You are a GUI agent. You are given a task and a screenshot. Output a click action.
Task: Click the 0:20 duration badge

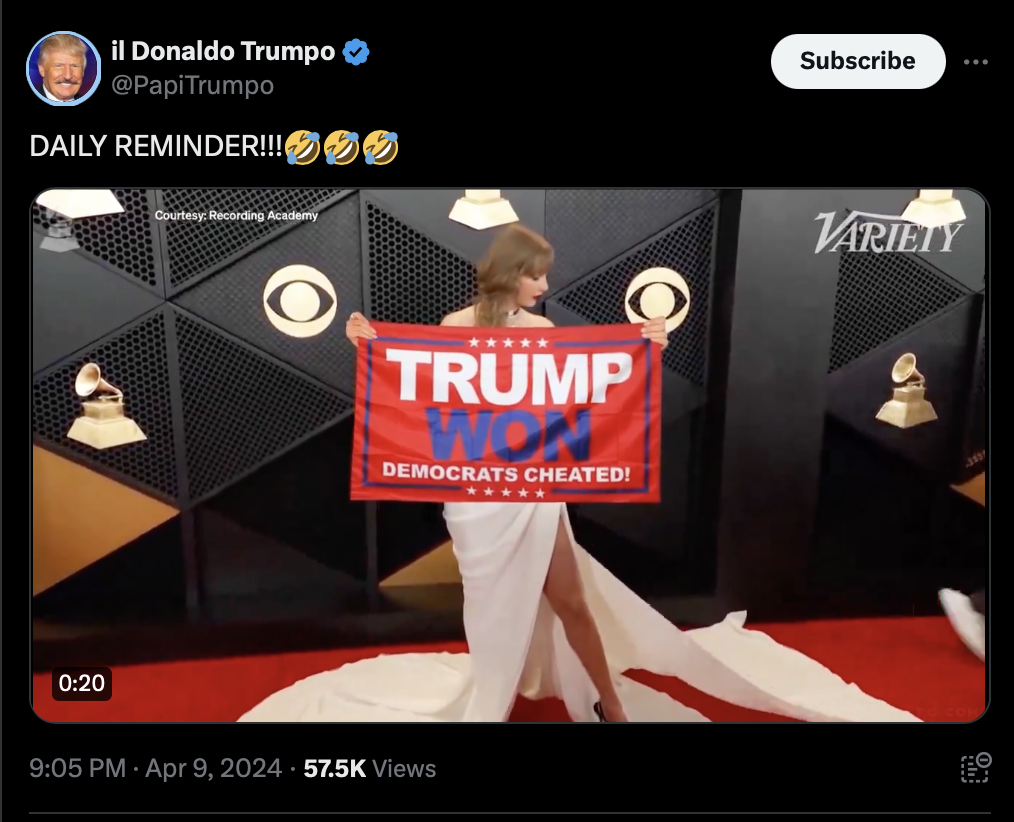point(81,683)
